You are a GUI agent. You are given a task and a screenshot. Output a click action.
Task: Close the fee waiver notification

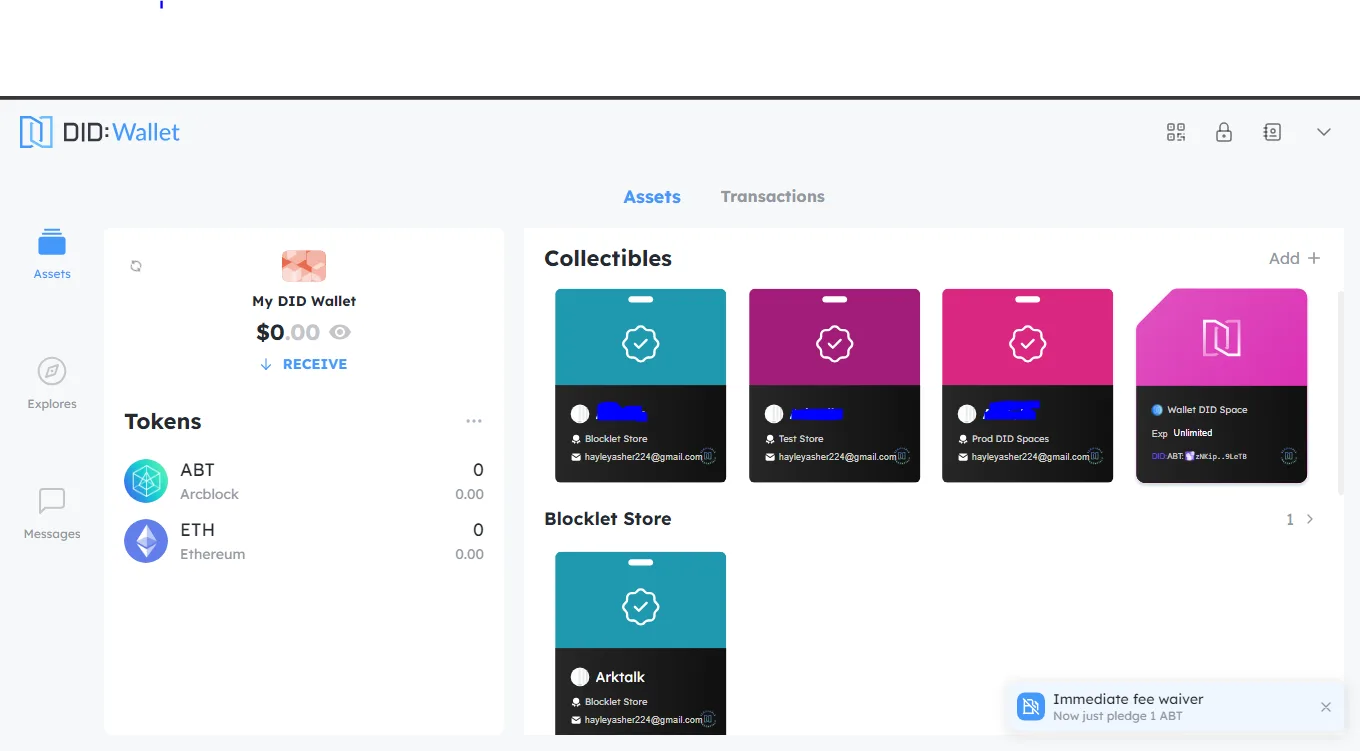click(x=1326, y=707)
